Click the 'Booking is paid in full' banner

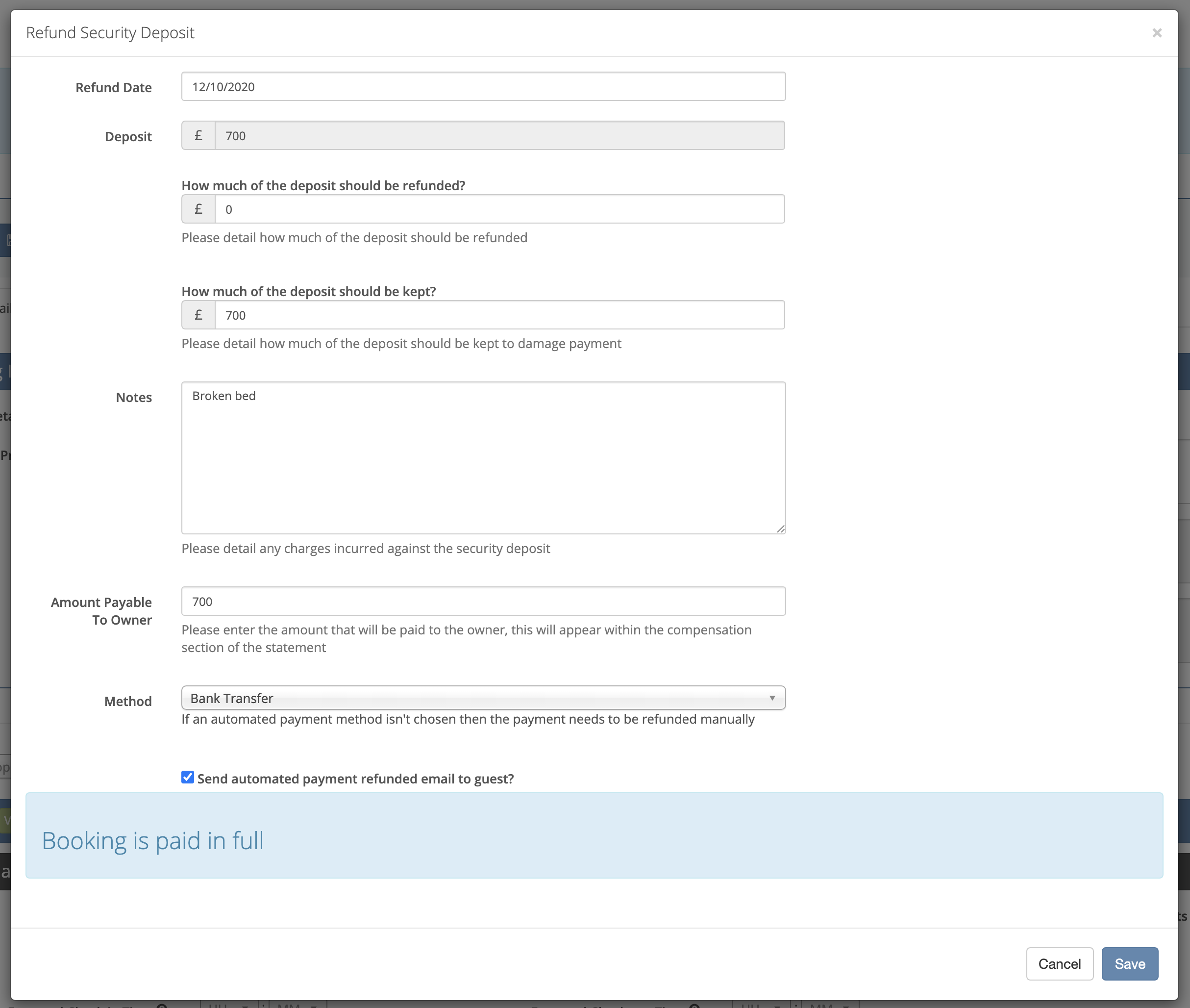pyautogui.click(x=594, y=835)
